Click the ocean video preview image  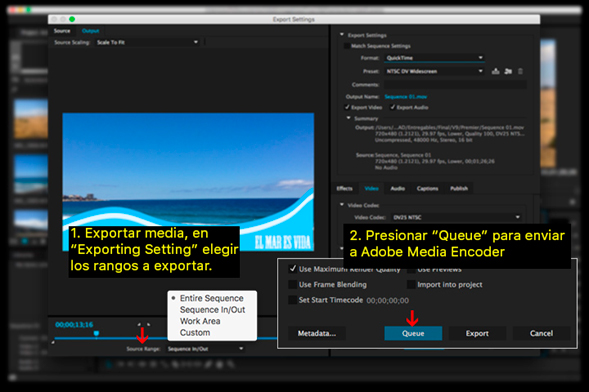pos(188,182)
